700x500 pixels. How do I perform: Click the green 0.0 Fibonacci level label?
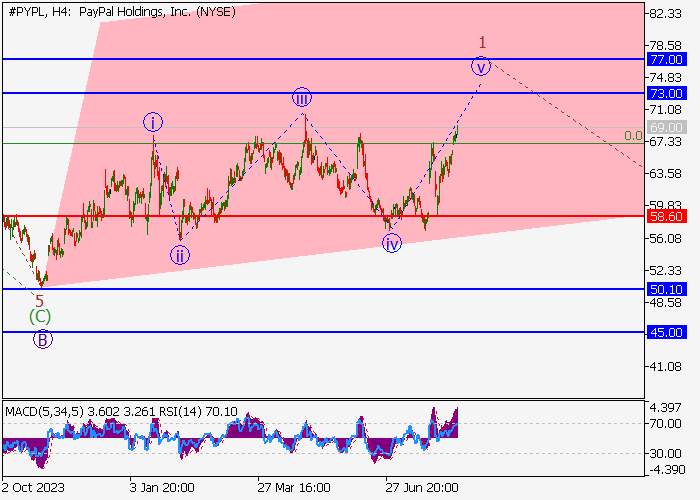(633, 136)
